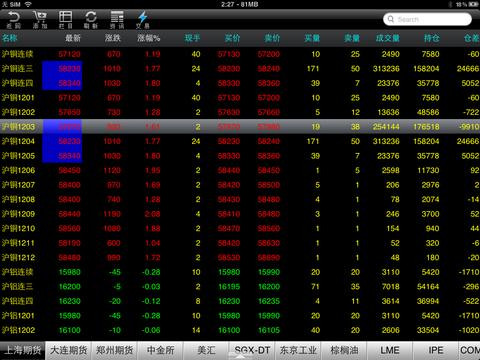The height and width of the screenshot is (360, 481).
Task: Tap open interest 11730 of 沪铜1206
Action: [x=428, y=170]
